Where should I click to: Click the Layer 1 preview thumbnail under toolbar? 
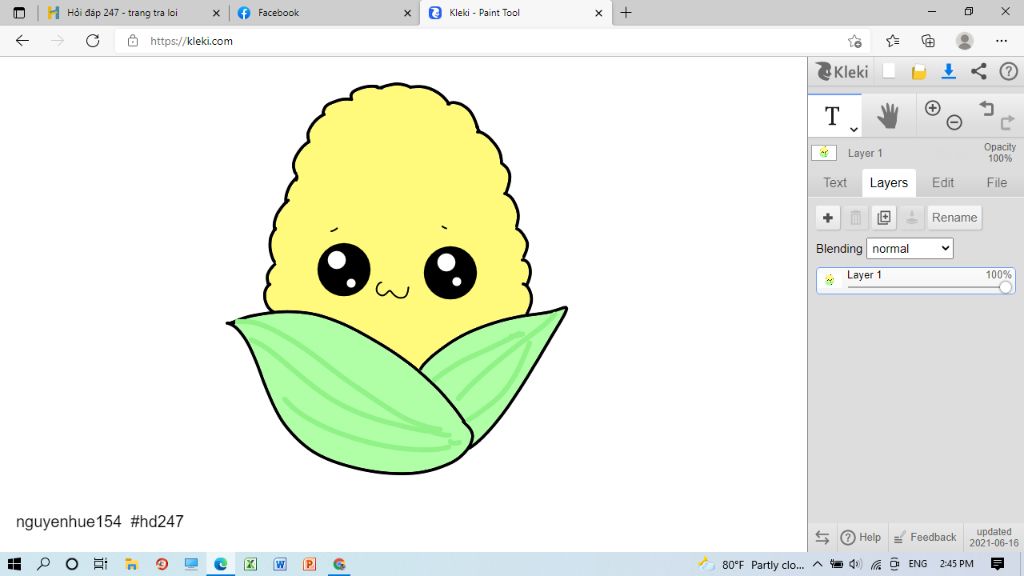pos(824,153)
